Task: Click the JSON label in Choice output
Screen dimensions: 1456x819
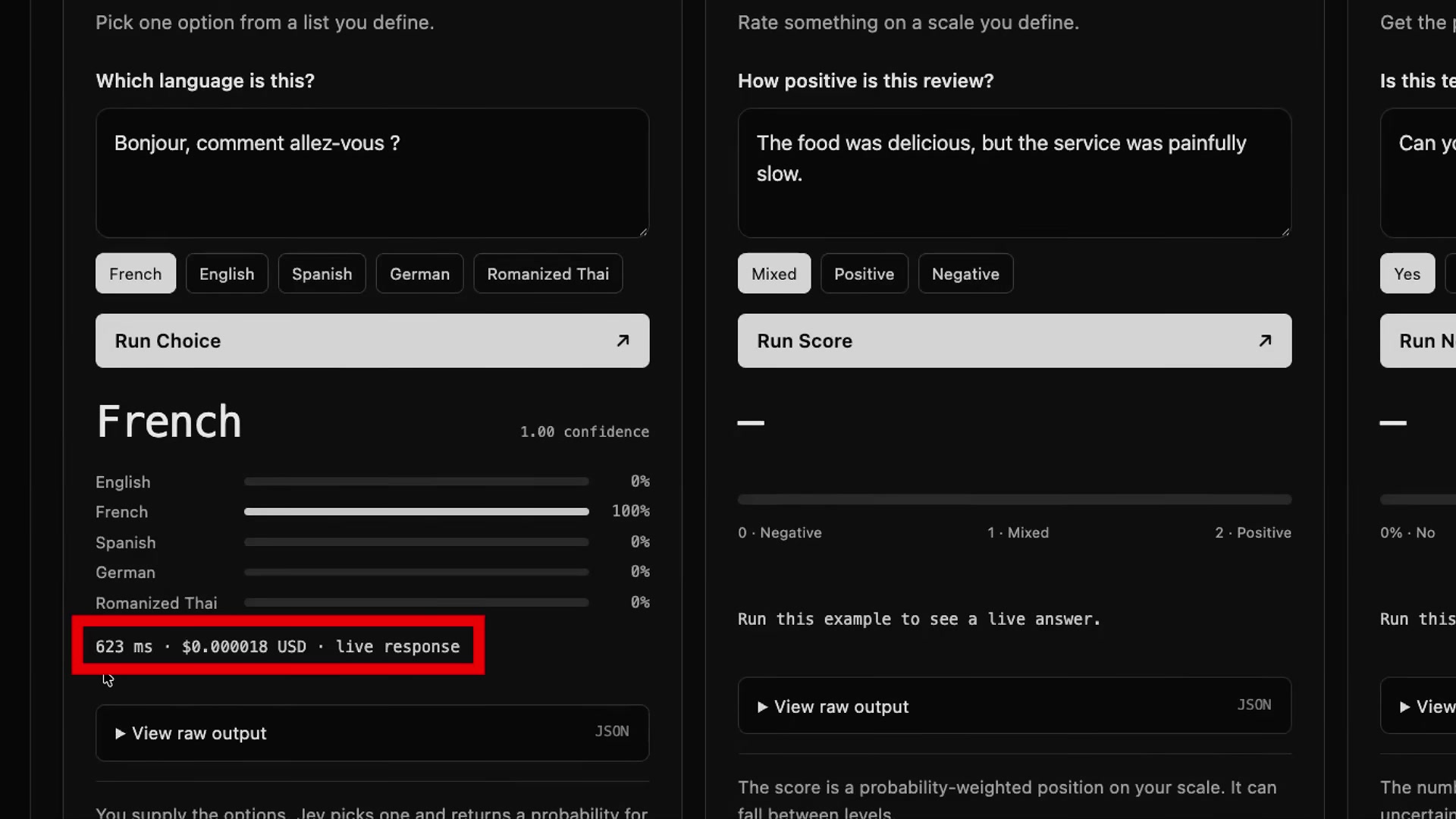Action: tap(611, 732)
